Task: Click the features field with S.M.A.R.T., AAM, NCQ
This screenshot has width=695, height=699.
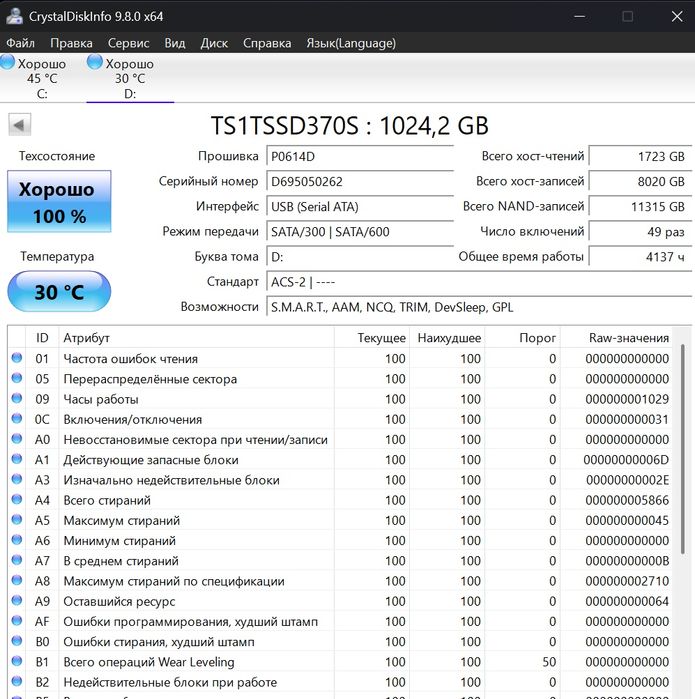Action: coord(479,307)
